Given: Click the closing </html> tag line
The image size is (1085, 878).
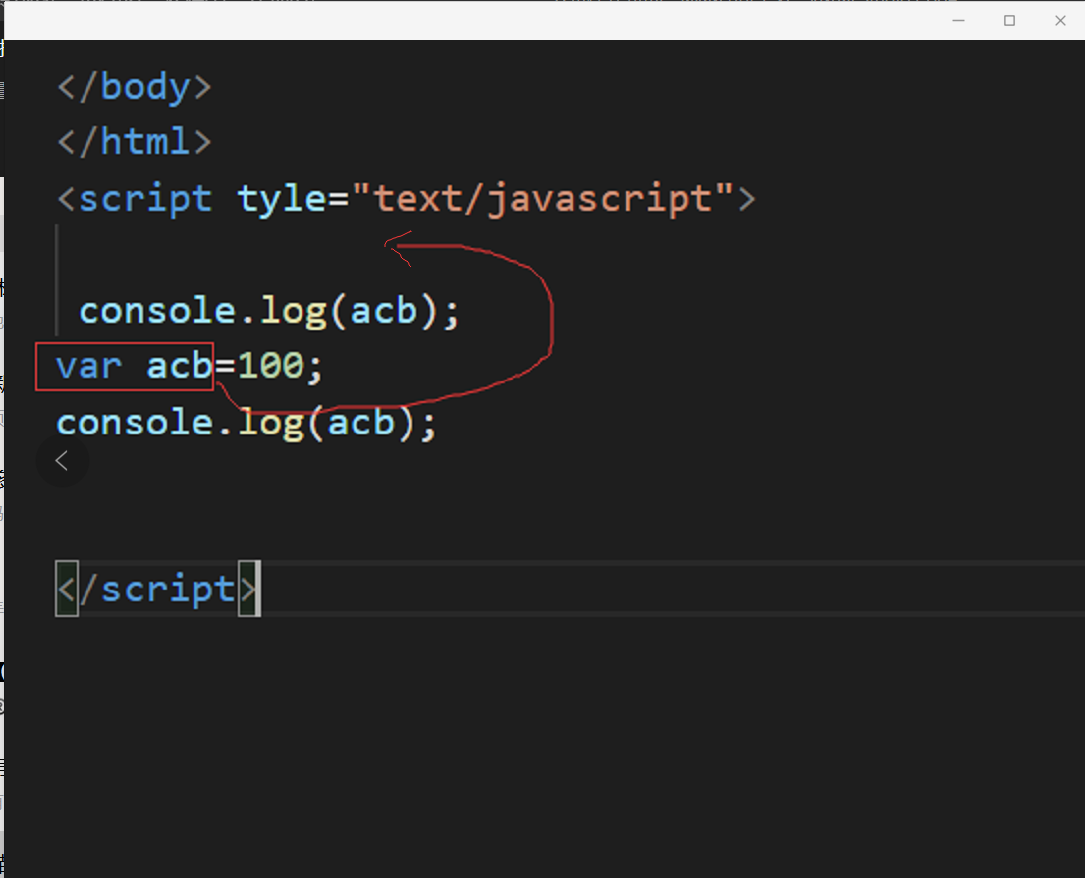Looking at the screenshot, I should tap(134, 142).
